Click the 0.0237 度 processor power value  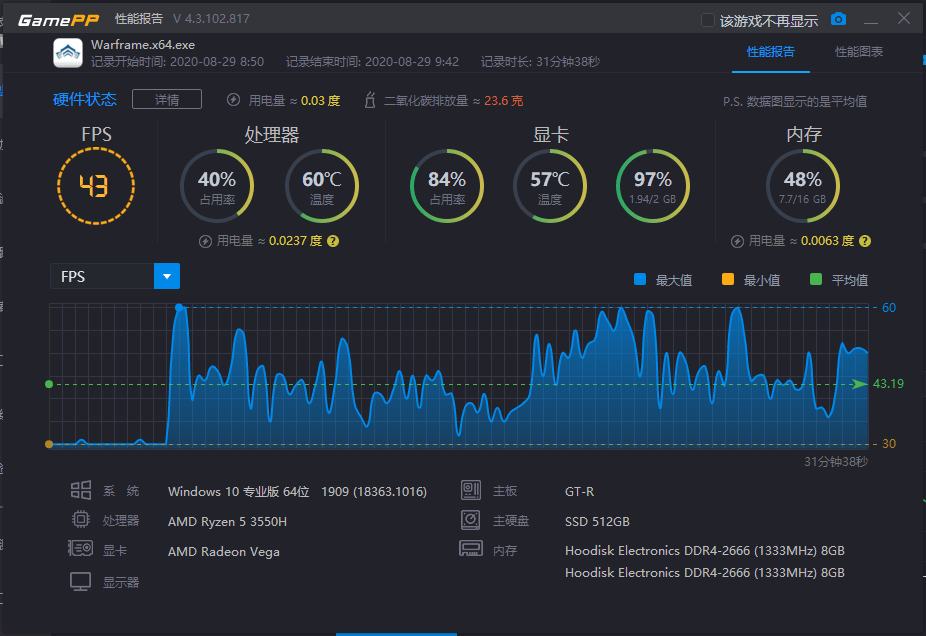[295, 241]
